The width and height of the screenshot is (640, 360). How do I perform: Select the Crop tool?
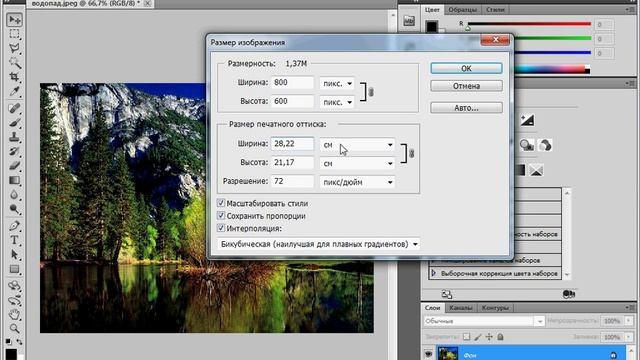click(14, 77)
